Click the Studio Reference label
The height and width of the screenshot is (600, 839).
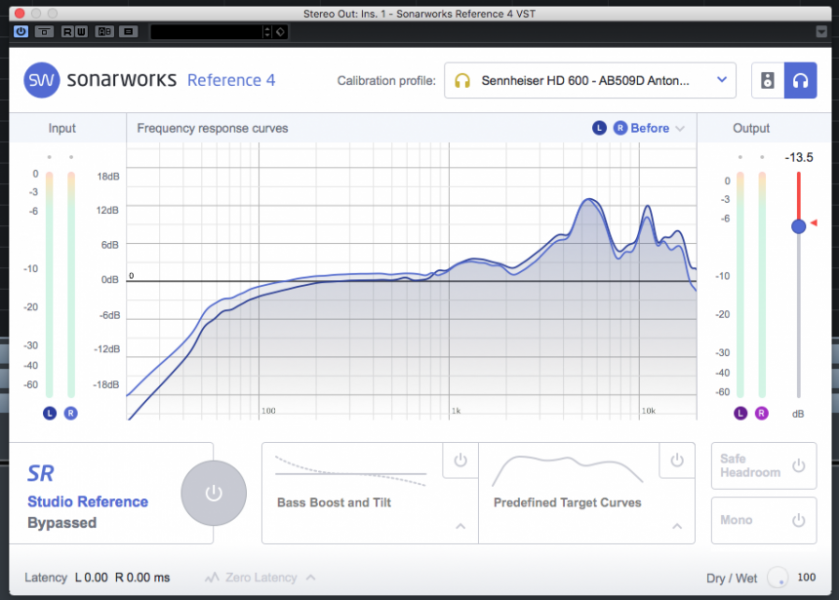point(88,502)
